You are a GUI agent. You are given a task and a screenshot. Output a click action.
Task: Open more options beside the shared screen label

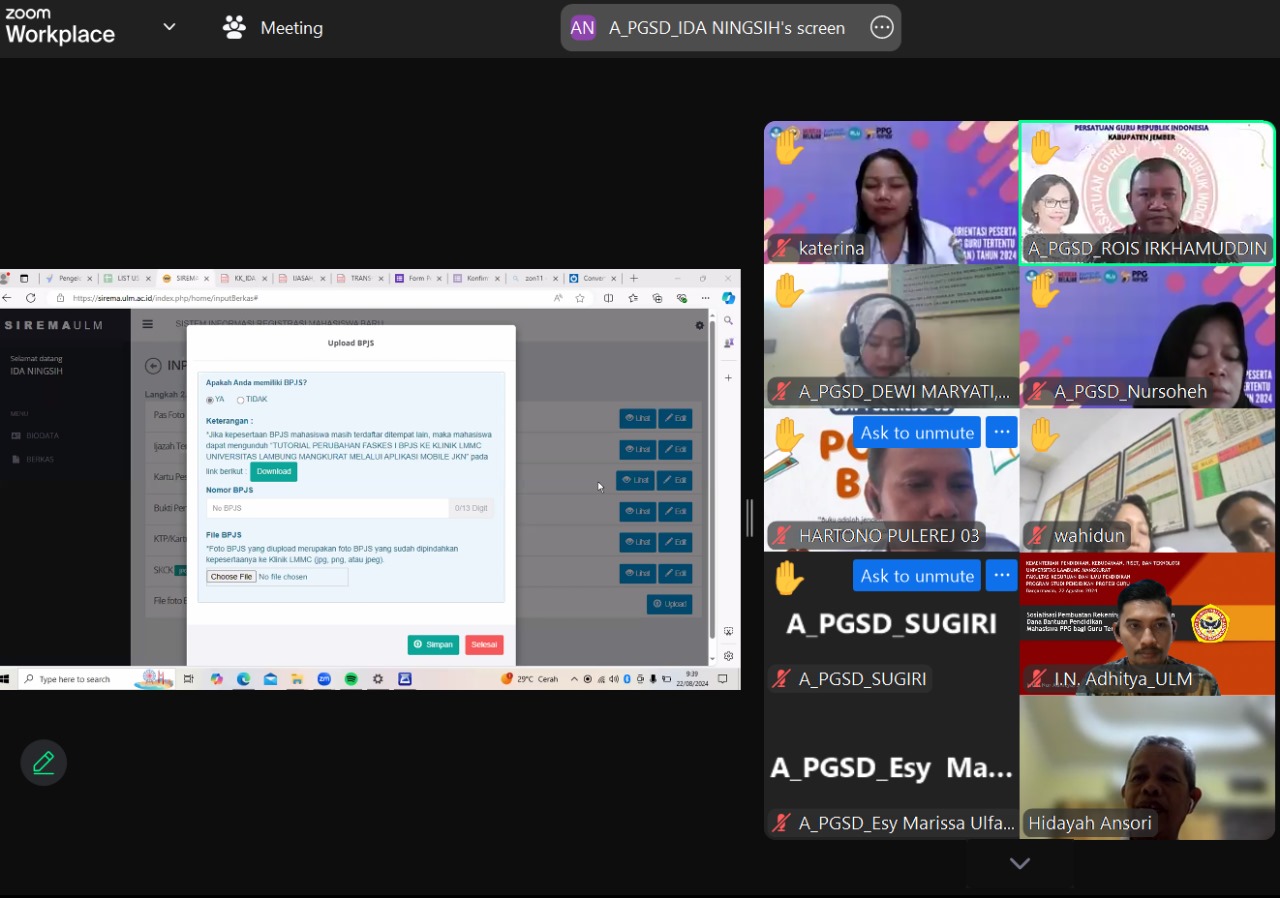(x=881, y=28)
